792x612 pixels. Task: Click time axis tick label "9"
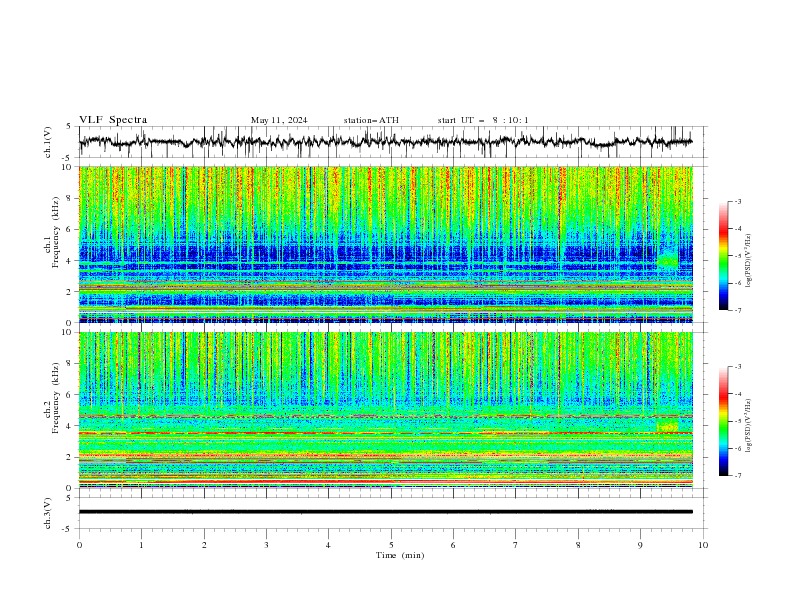coord(640,545)
